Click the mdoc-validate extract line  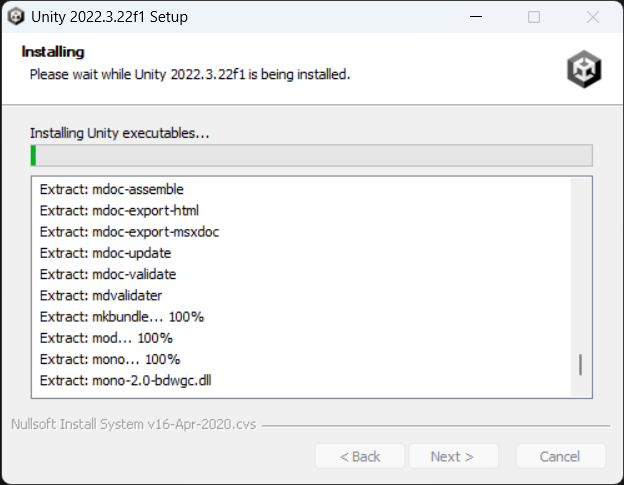point(108,274)
